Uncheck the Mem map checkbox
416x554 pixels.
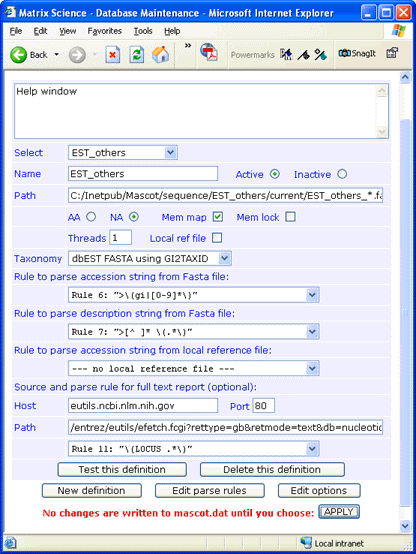(x=218, y=217)
